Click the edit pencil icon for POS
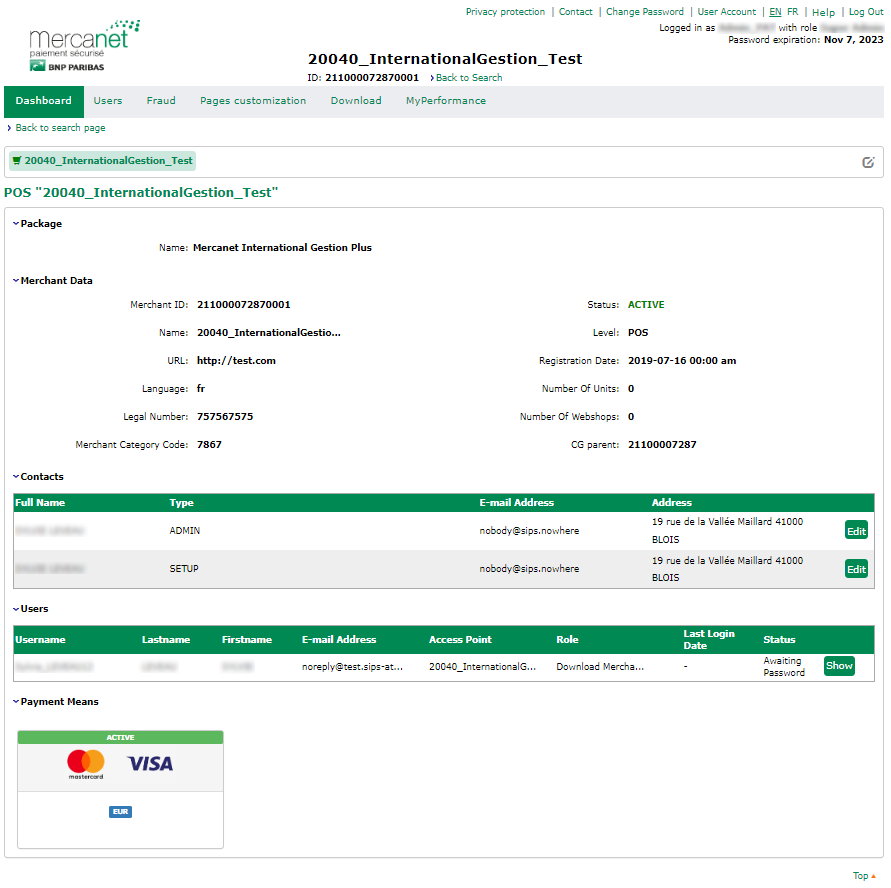Image resolution: width=891 pixels, height=888 pixels. coord(868,162)
